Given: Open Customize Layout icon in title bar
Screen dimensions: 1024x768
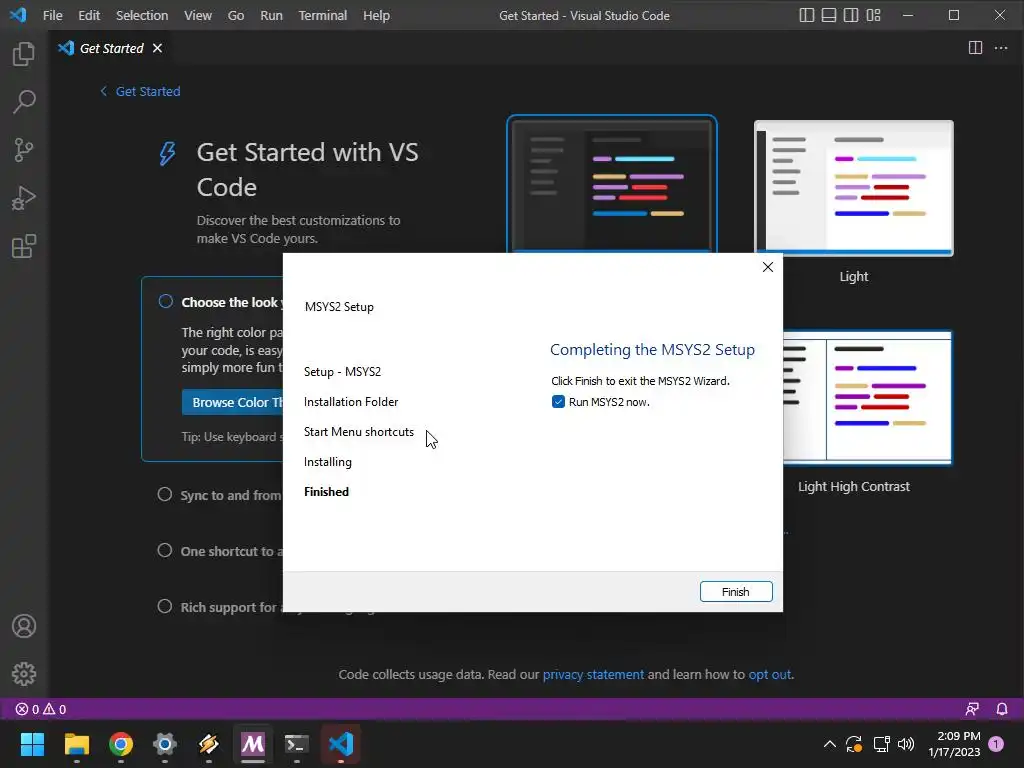Looking at the screenshot, I should pos(873,15).
